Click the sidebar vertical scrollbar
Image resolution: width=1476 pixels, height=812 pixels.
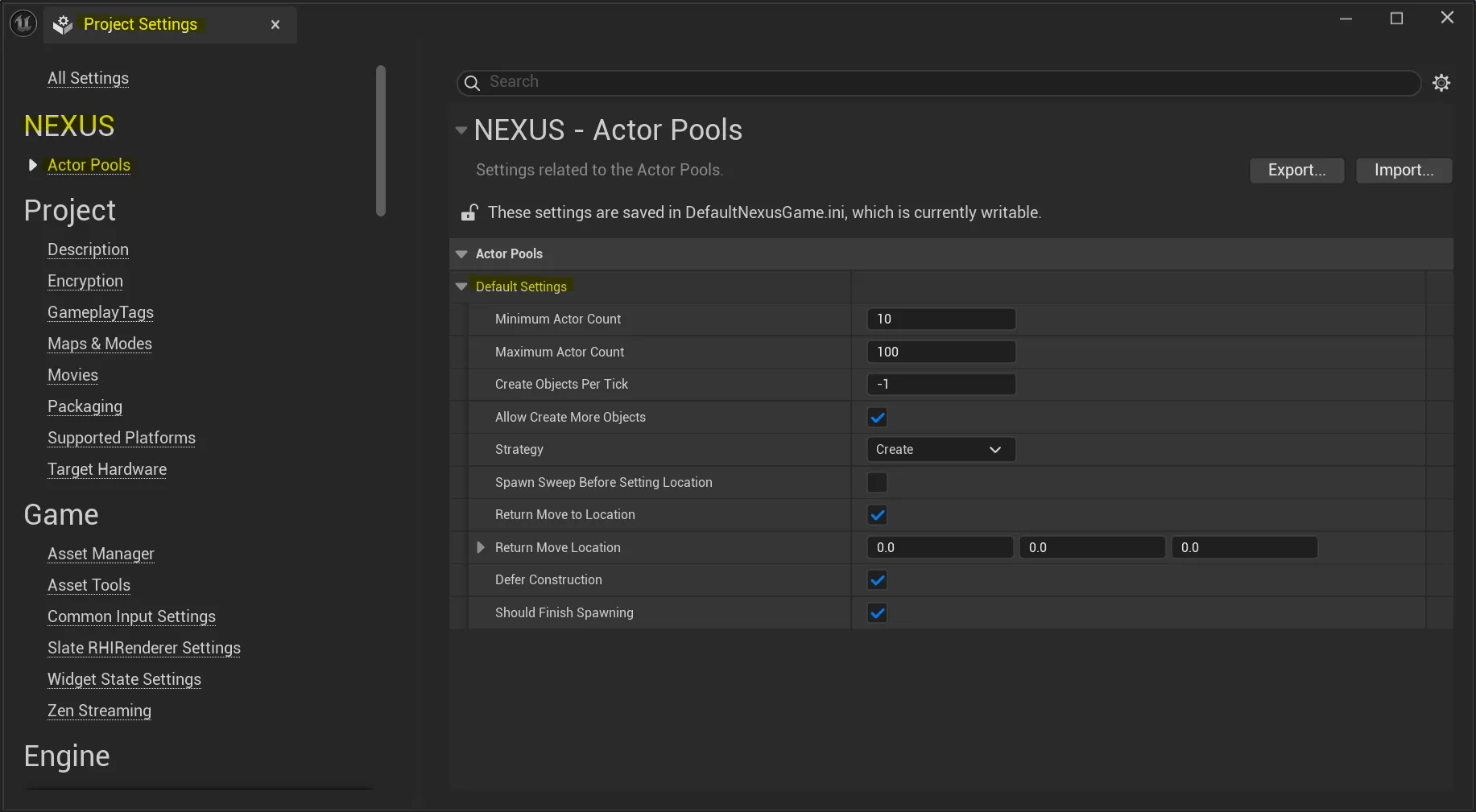381,141
